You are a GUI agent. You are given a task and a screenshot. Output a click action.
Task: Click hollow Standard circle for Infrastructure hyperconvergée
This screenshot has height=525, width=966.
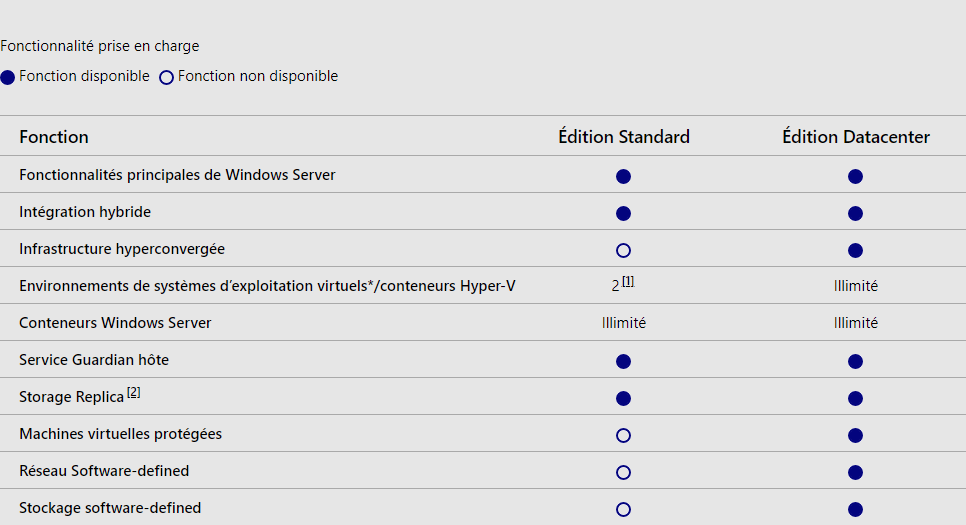[623, 250]
